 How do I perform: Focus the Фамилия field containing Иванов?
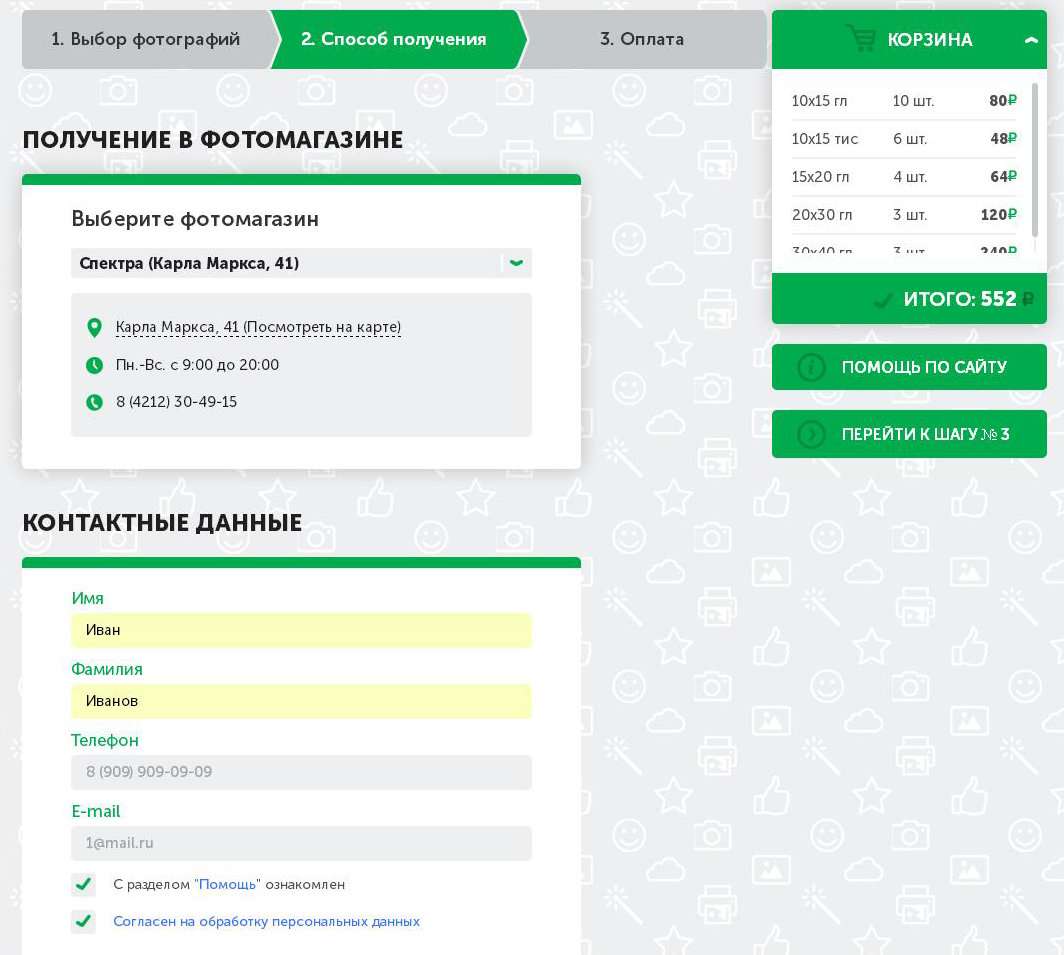coord(301,701)
